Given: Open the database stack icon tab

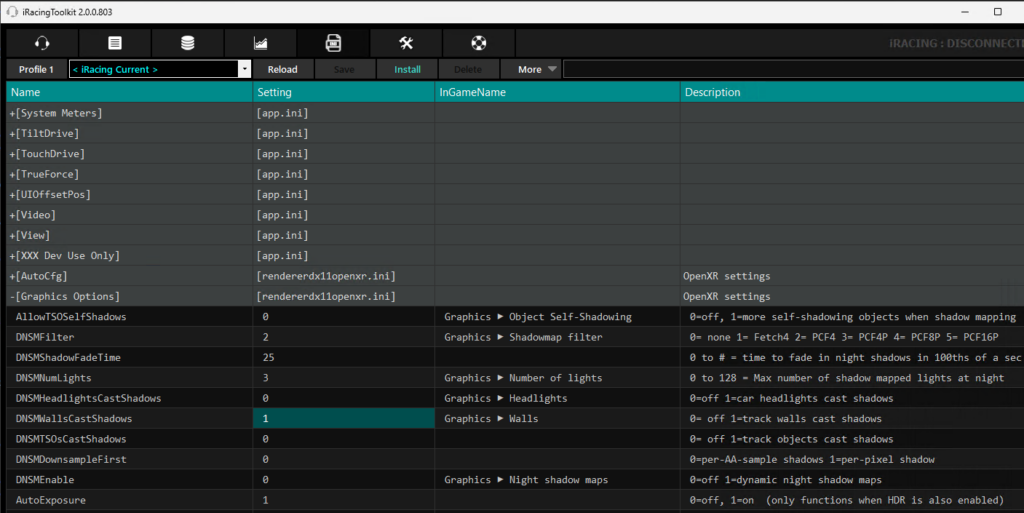Looking at the screenshot, I should click(188, 43).
